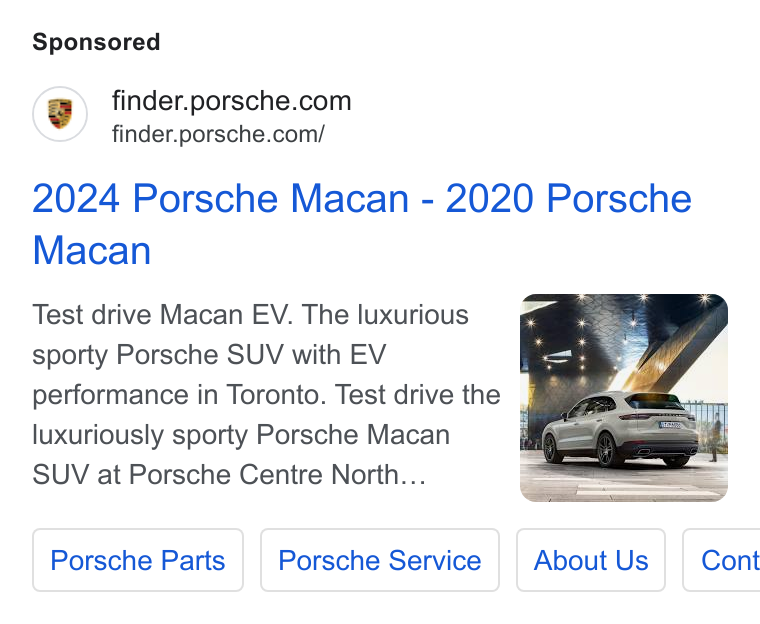760x624 pixels.
Task: Click the Sponsored label
Action: pos(96,42)
